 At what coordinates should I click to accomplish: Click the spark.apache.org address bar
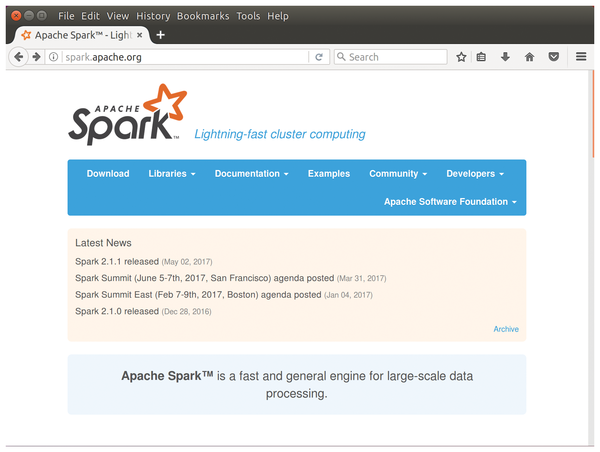coord(186,57)
